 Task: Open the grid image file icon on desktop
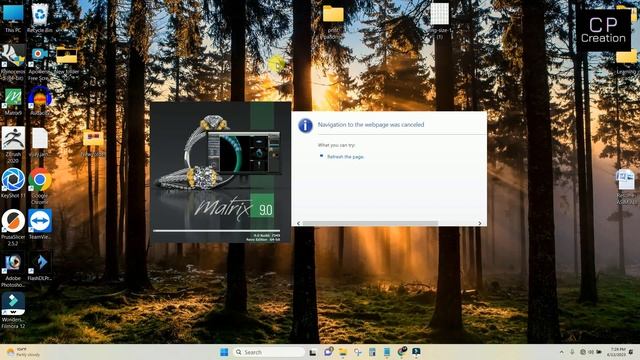[x=440, y=20]
